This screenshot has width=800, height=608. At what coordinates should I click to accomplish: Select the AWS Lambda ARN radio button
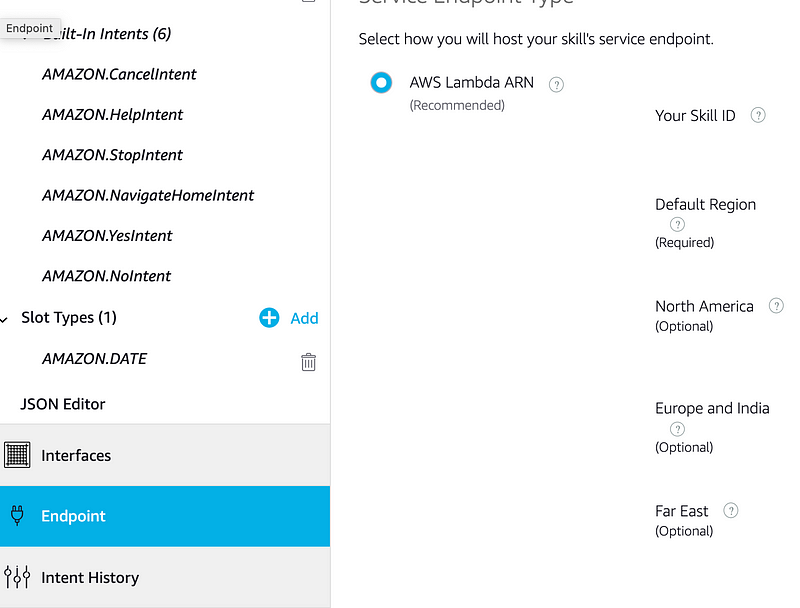click(381, 83)
